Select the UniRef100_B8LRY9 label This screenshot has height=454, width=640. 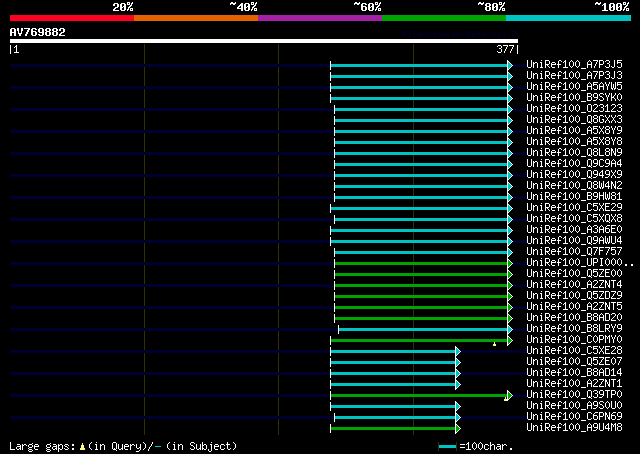(574, 329)
